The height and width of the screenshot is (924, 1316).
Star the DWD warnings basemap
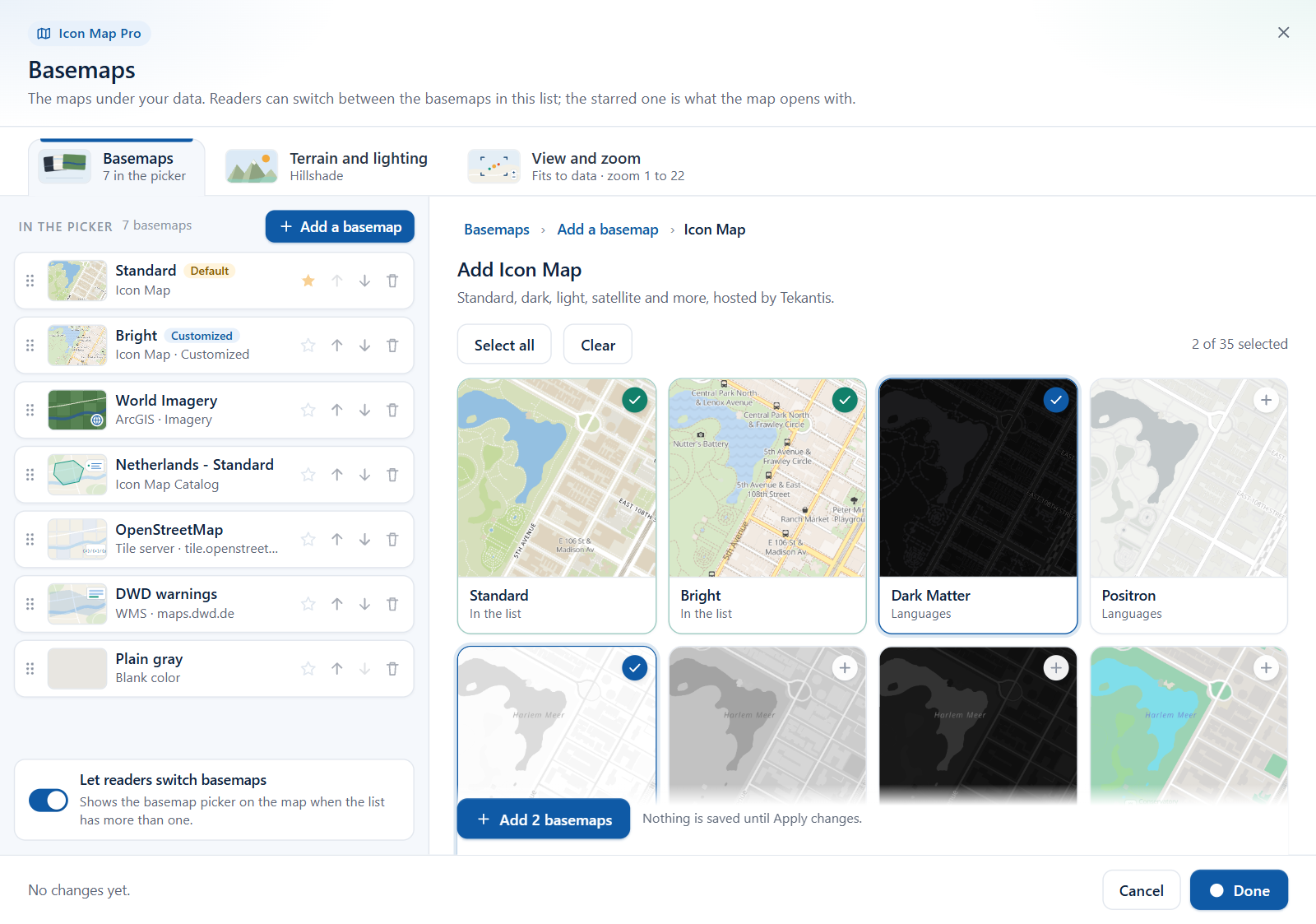pyautogui.click(x=308, y=604)
